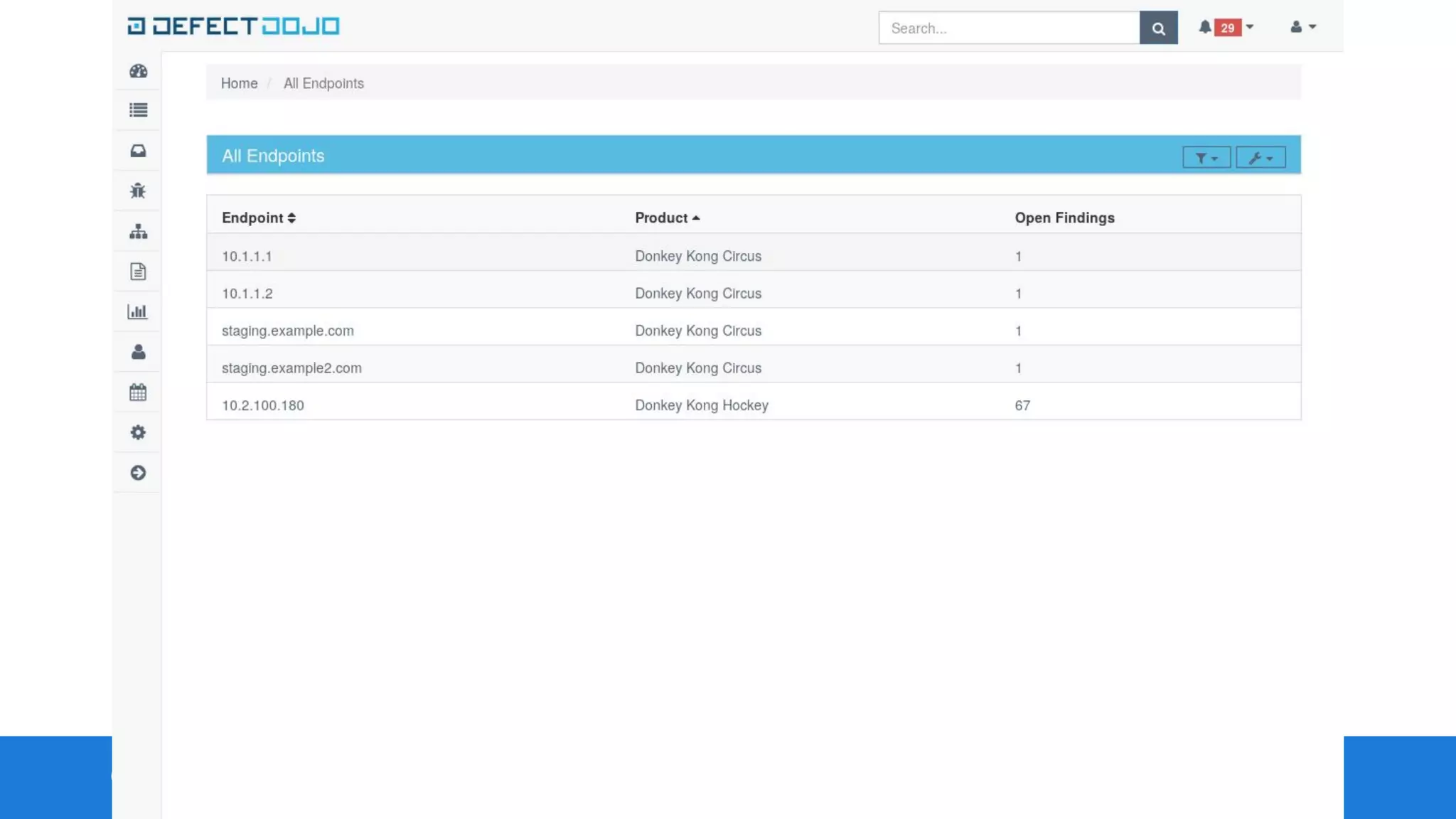Click All Endpoints breadcrumb
Screen dimensions: 1456x819
[323, 83]
